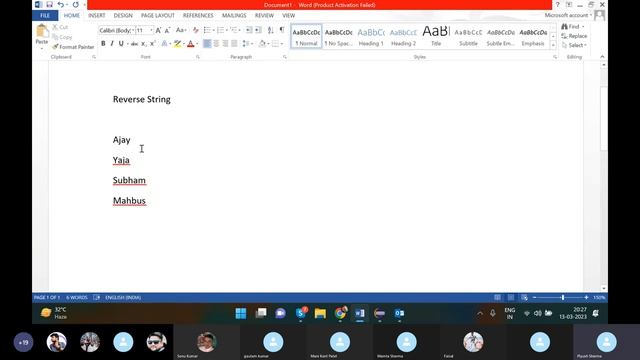Switch to the DESIGN tab
The height and width of the screenshot is (360, 640).
pos(123,15)
